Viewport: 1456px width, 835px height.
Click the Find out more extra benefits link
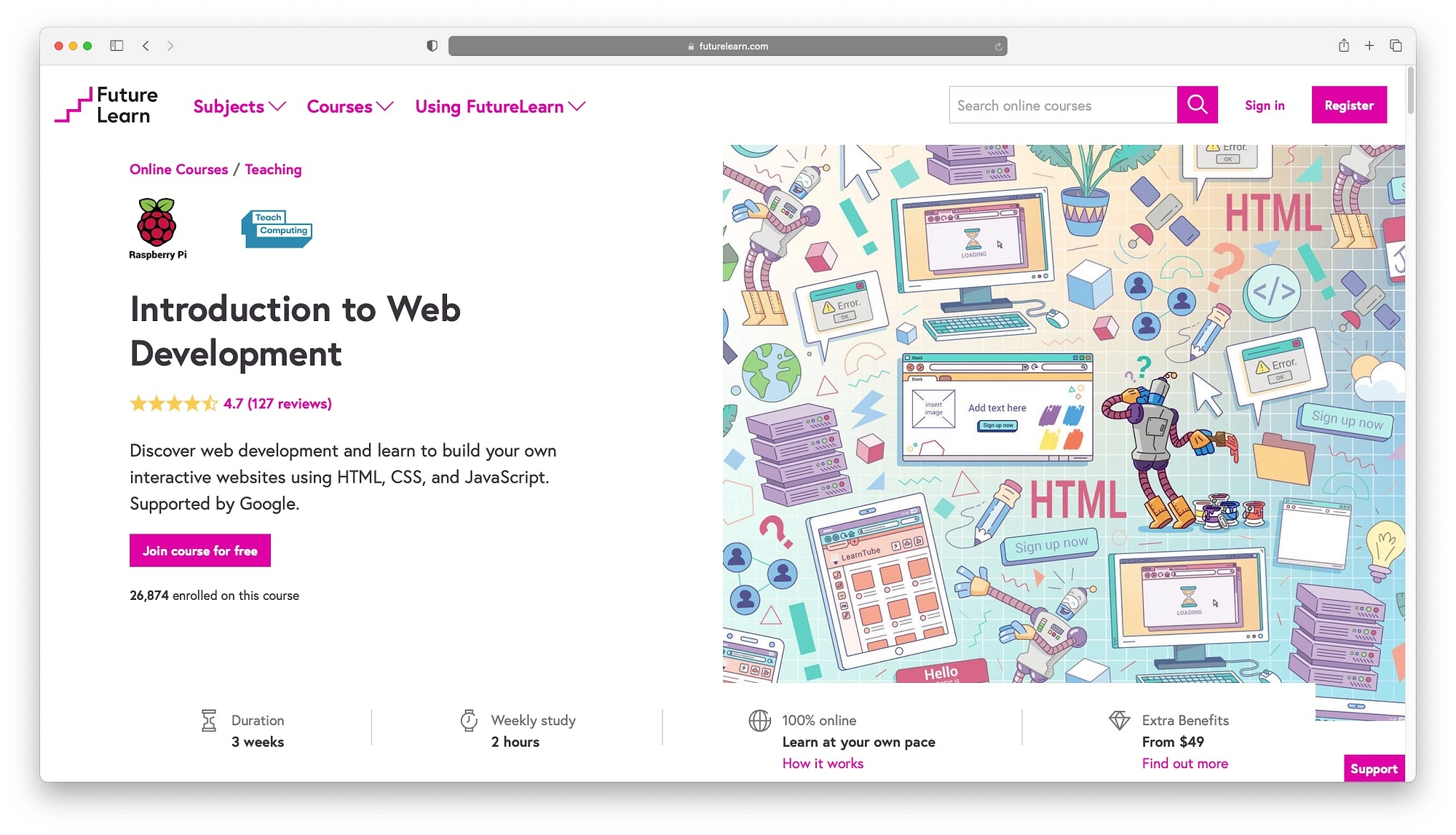1185,763
